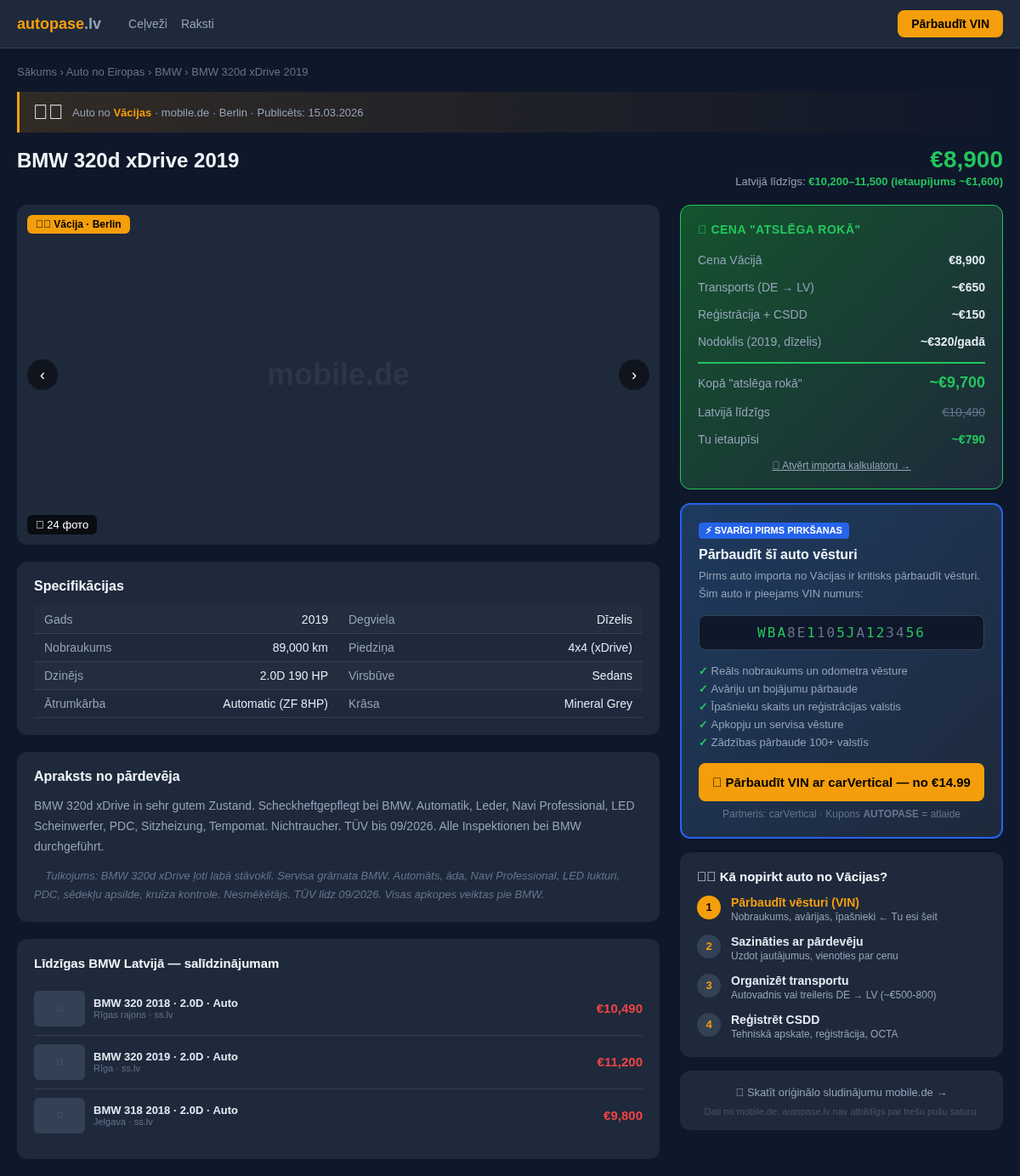The image size is (1020, 1176).
Task: Show the previous gallery photo
Action: (42, 375)
